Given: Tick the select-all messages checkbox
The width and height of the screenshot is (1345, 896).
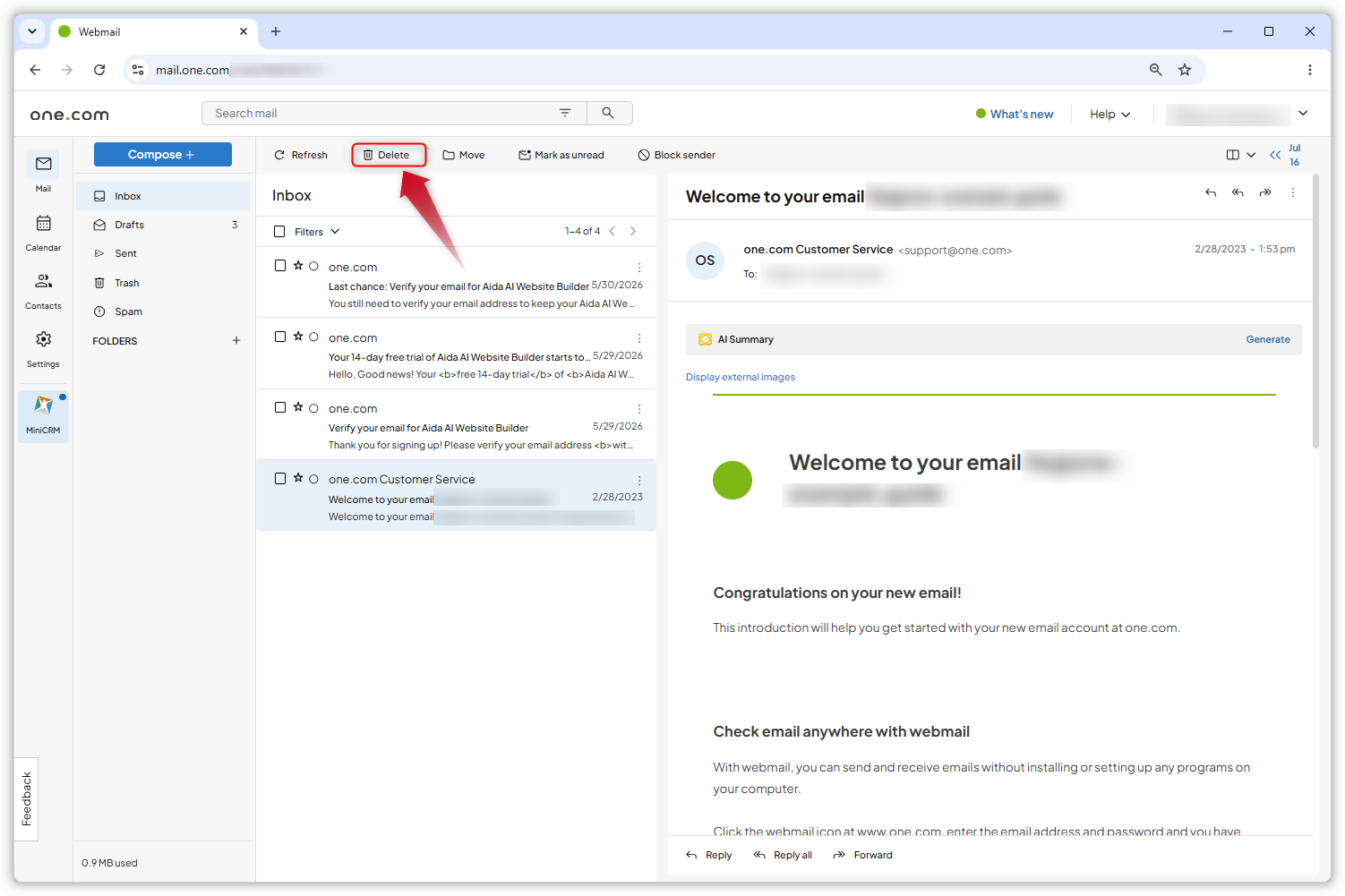Looking at the screenshot, I should [279, 231].
